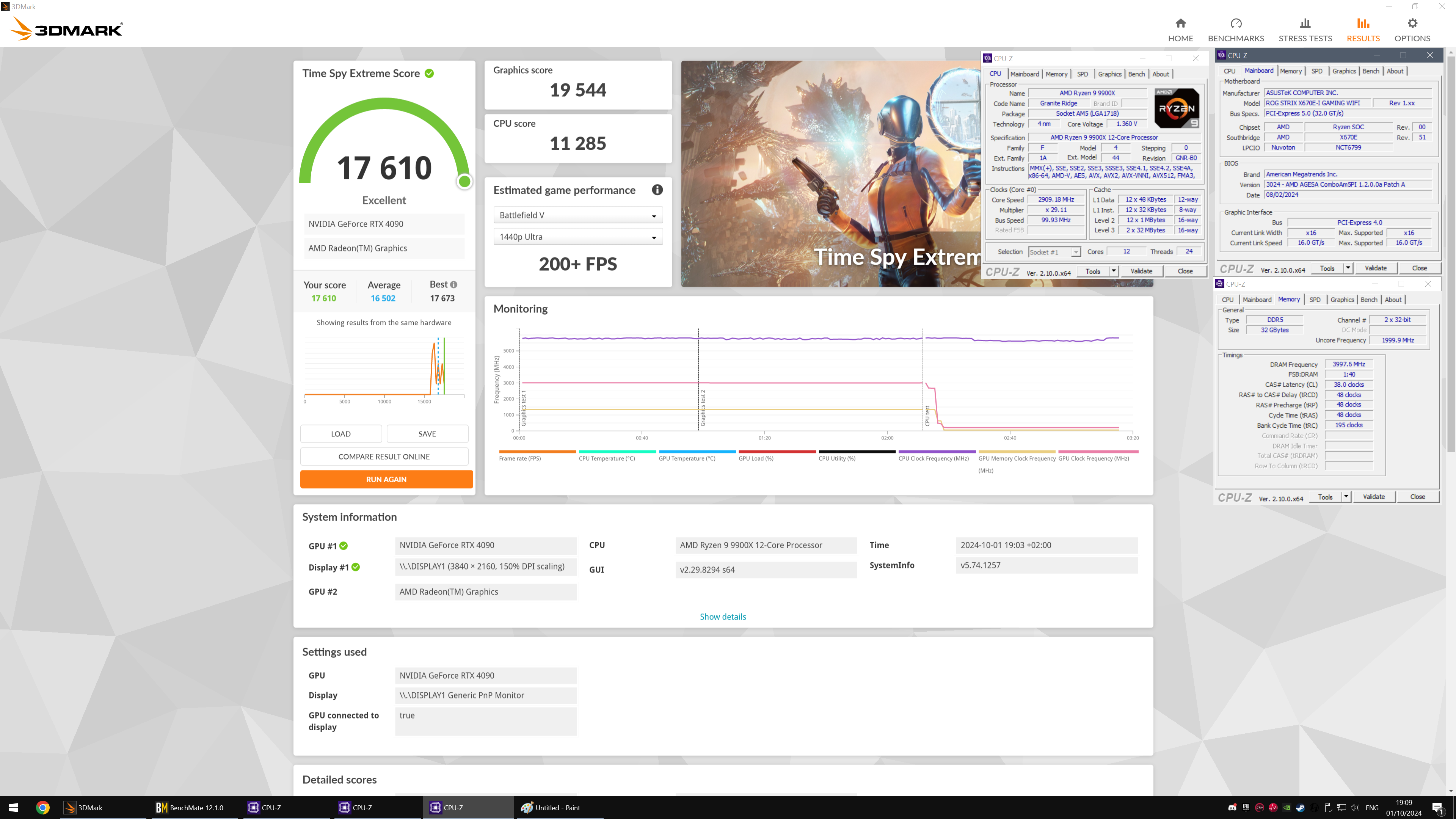Screen dimensions: 1456x819
Task: Click the 3DMARK logo in the header
Action: (x=67, y=29)
